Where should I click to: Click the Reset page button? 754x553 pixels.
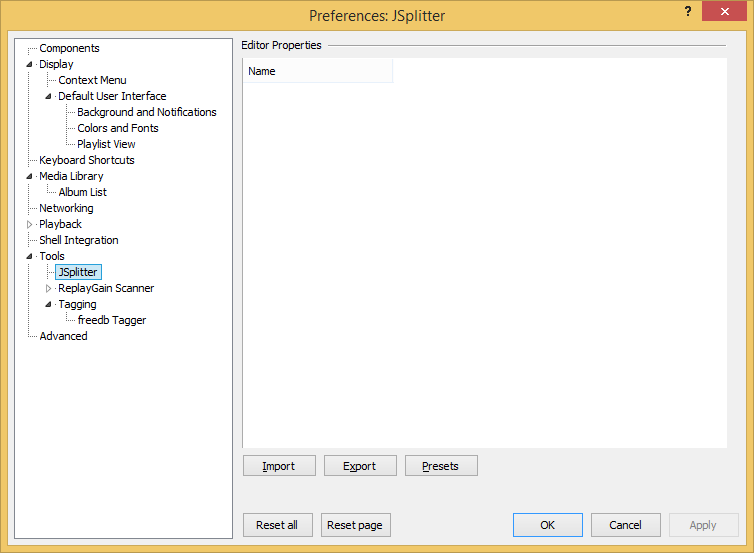click(355, 525)
